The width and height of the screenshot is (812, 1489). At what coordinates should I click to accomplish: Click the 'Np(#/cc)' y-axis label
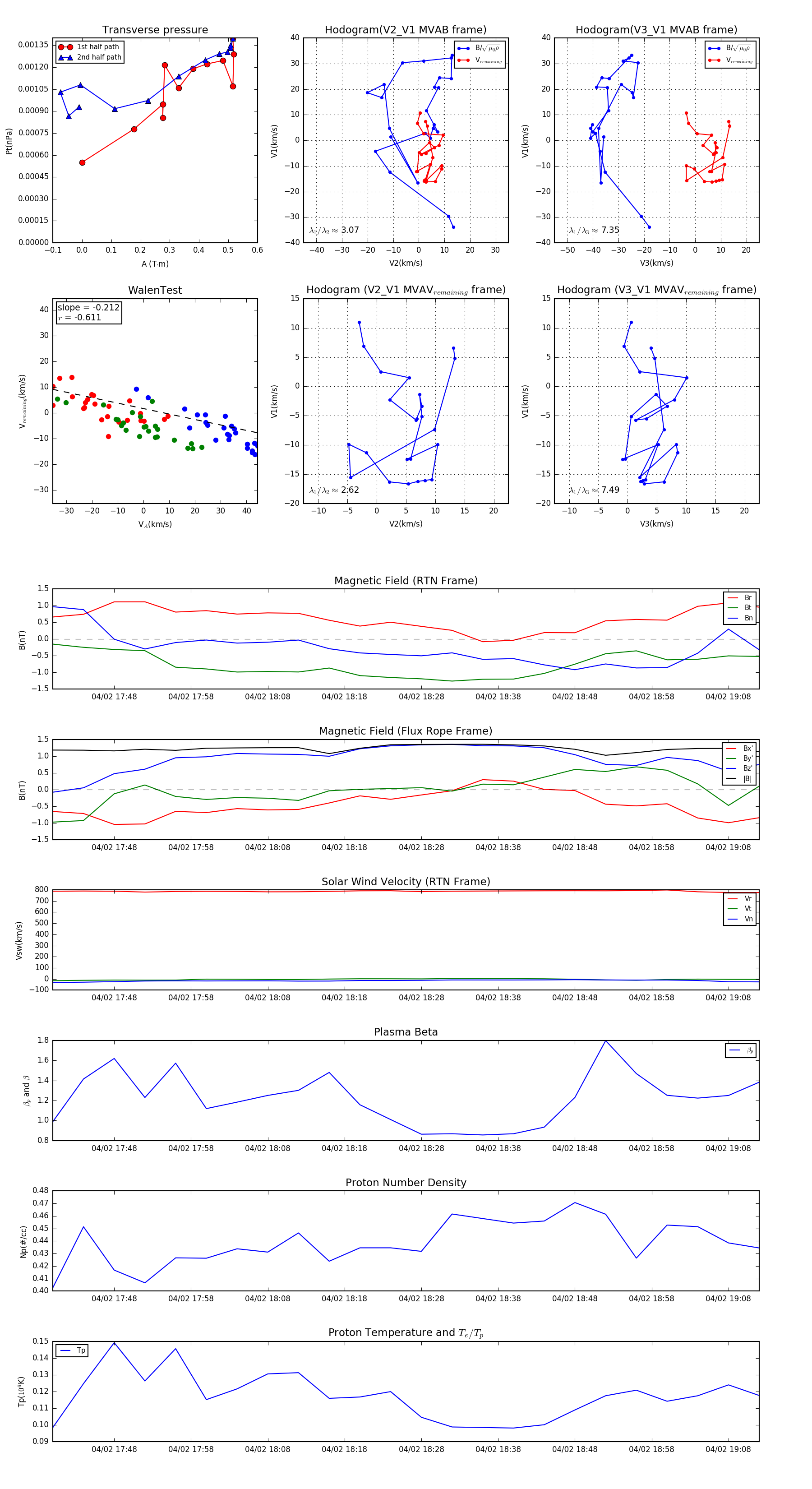pos(24,1241)
